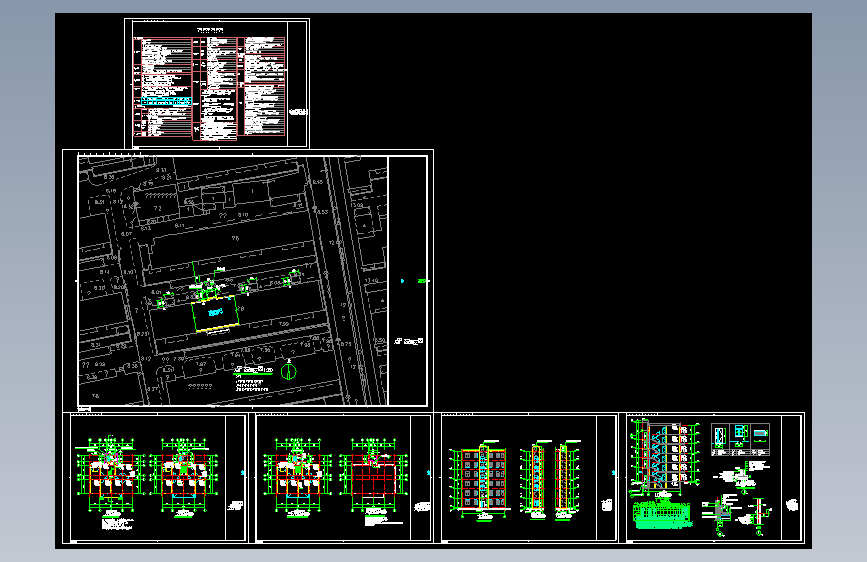Click the cyan highlighted row in notes table
867x562 pixels.
click(166, 102)
